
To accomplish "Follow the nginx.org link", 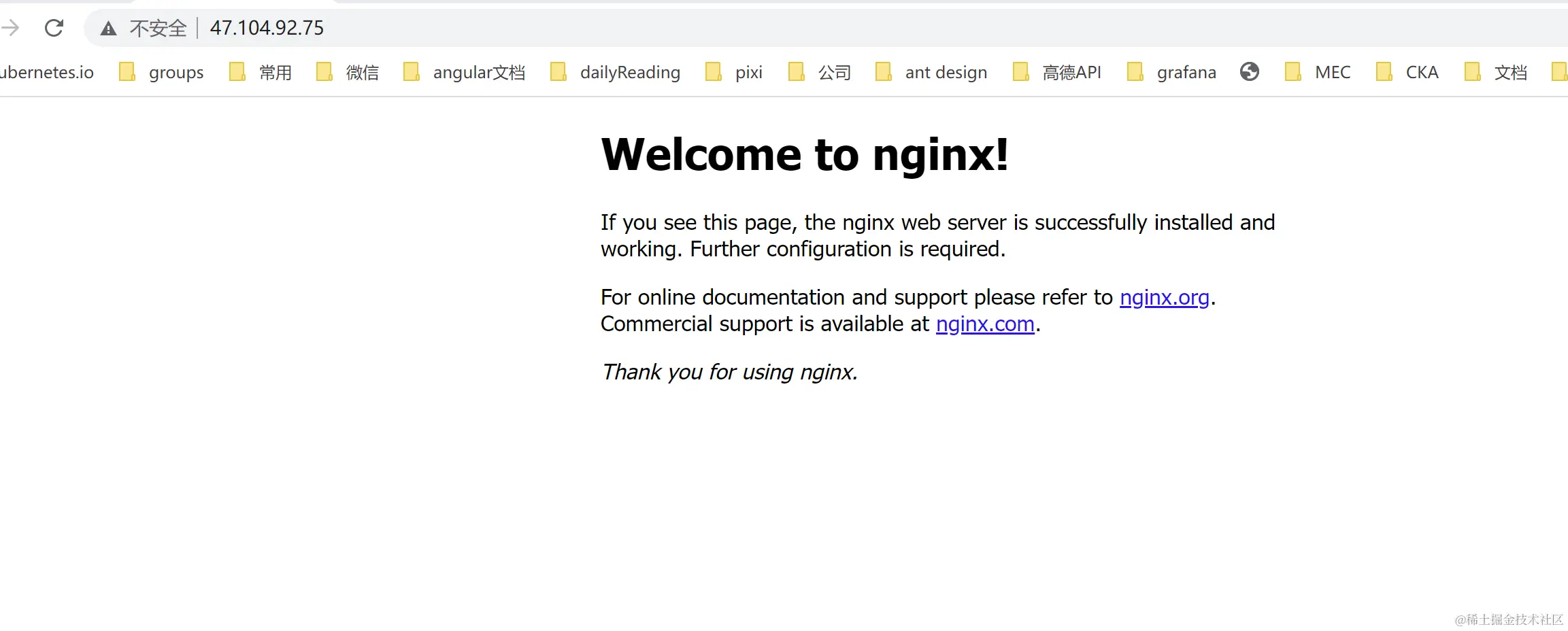I will [x=1164, y=297].
